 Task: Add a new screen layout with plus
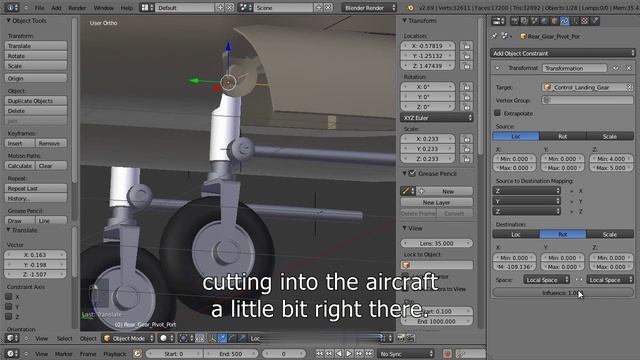[x=220, y=7]
